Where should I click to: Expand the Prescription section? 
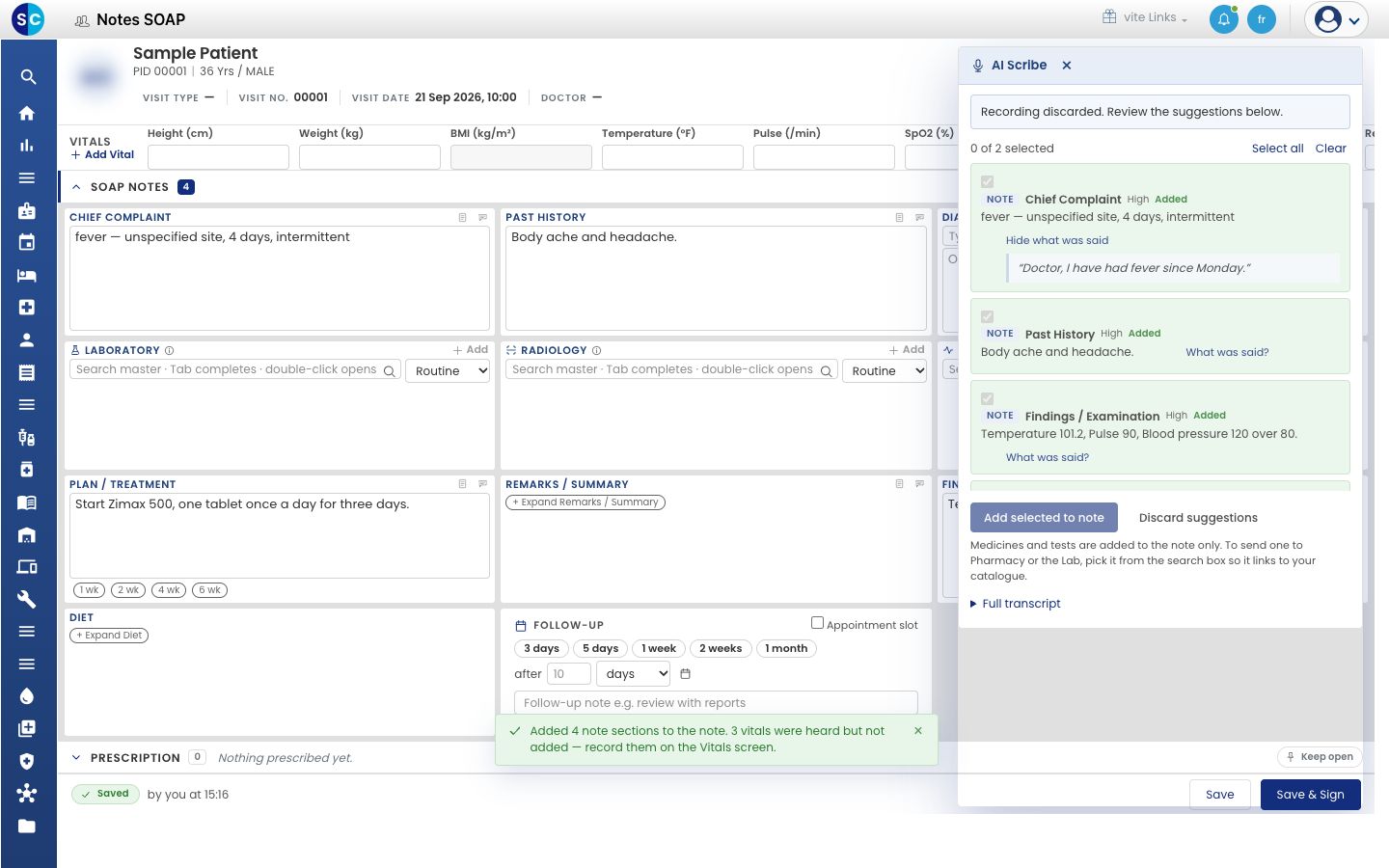76,758
